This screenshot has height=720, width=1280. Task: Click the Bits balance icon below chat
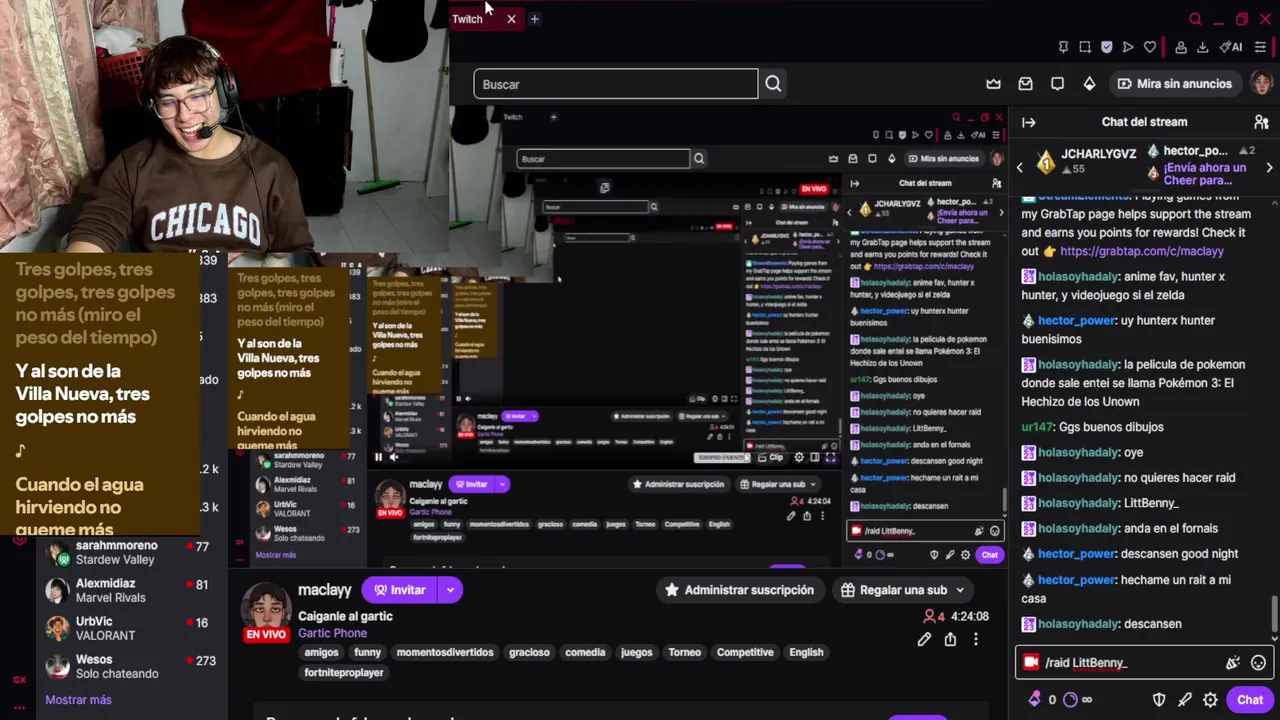tap(1035, 699)
